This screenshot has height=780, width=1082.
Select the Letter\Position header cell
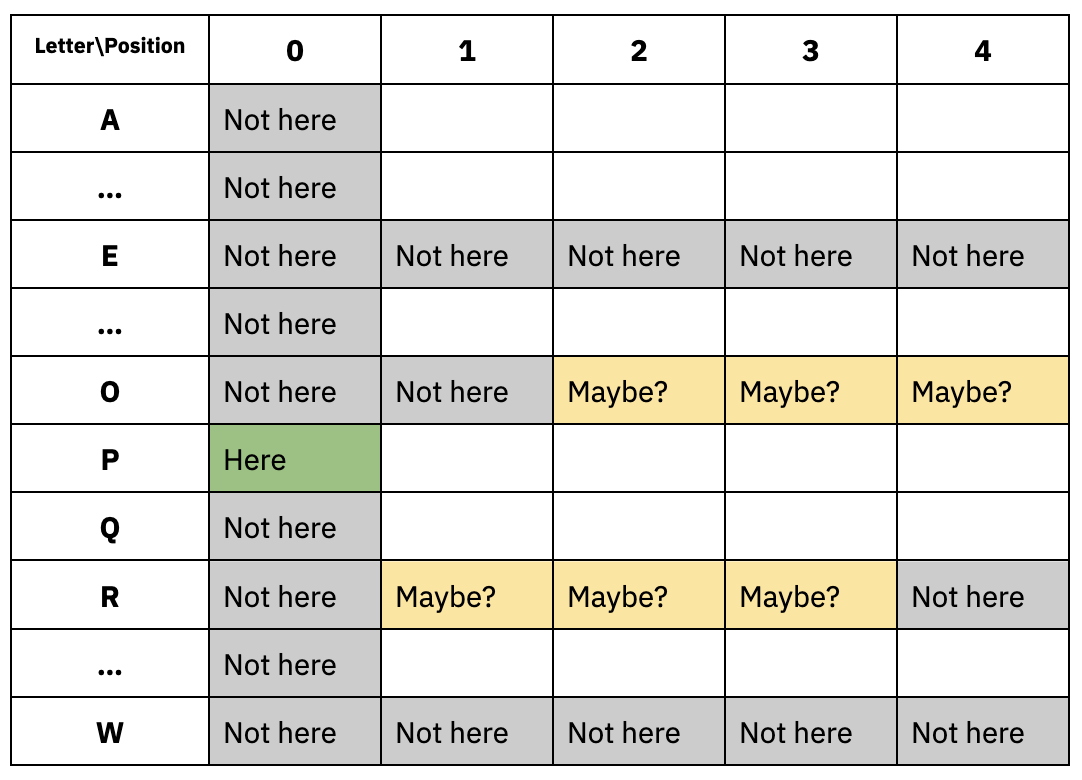pos(110,50)
